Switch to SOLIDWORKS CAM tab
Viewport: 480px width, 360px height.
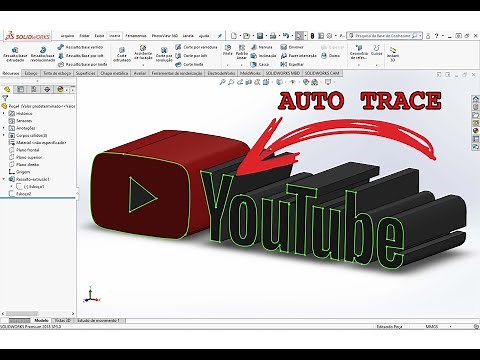pyautogui.click(x=322, y=73)
